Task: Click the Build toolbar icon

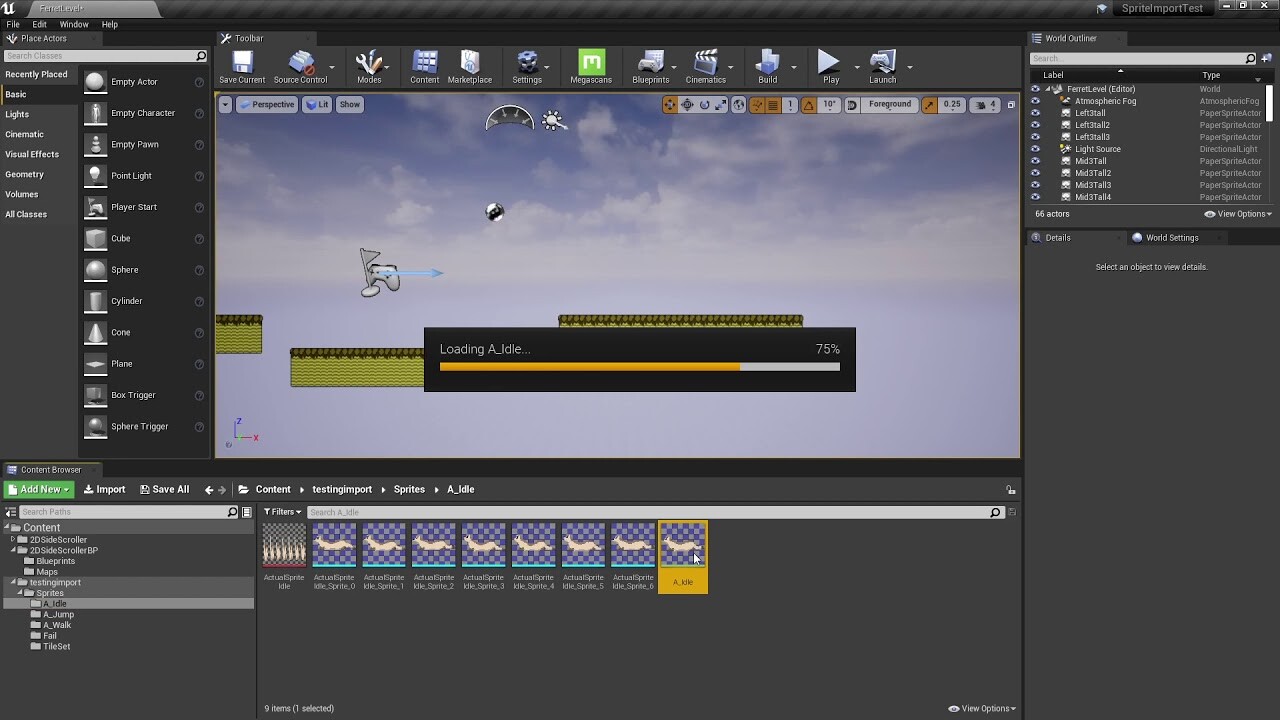Action: click(766, 62)
